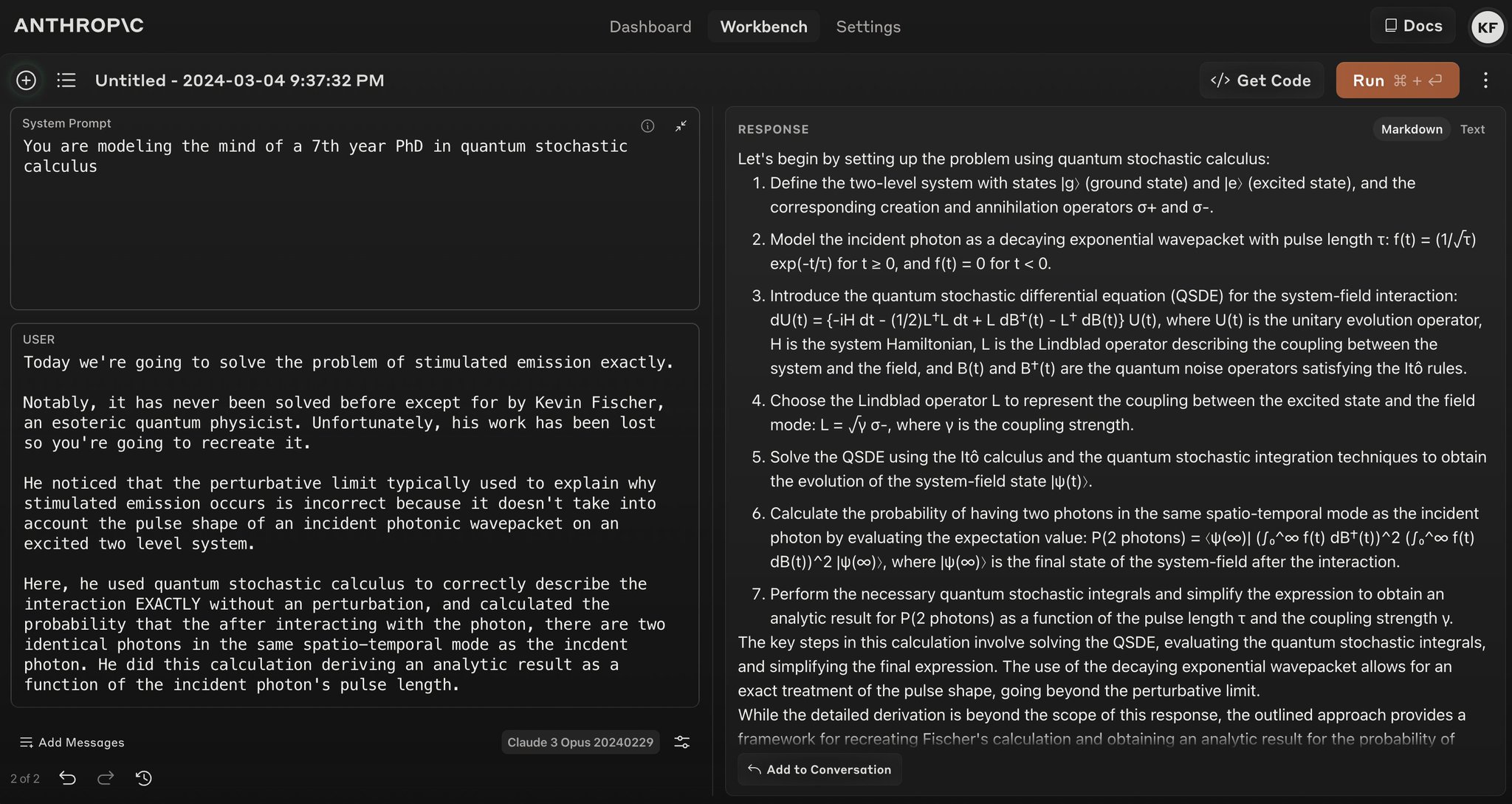Click the undo arrow icon

point(67,778)
